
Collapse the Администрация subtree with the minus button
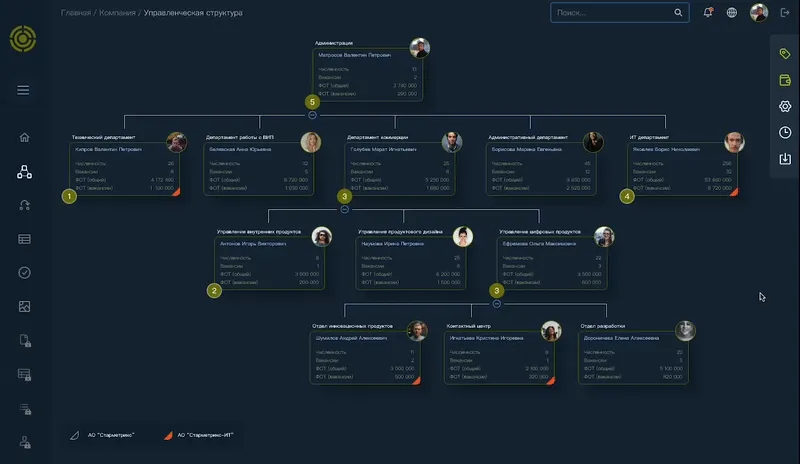pos(313,115)
